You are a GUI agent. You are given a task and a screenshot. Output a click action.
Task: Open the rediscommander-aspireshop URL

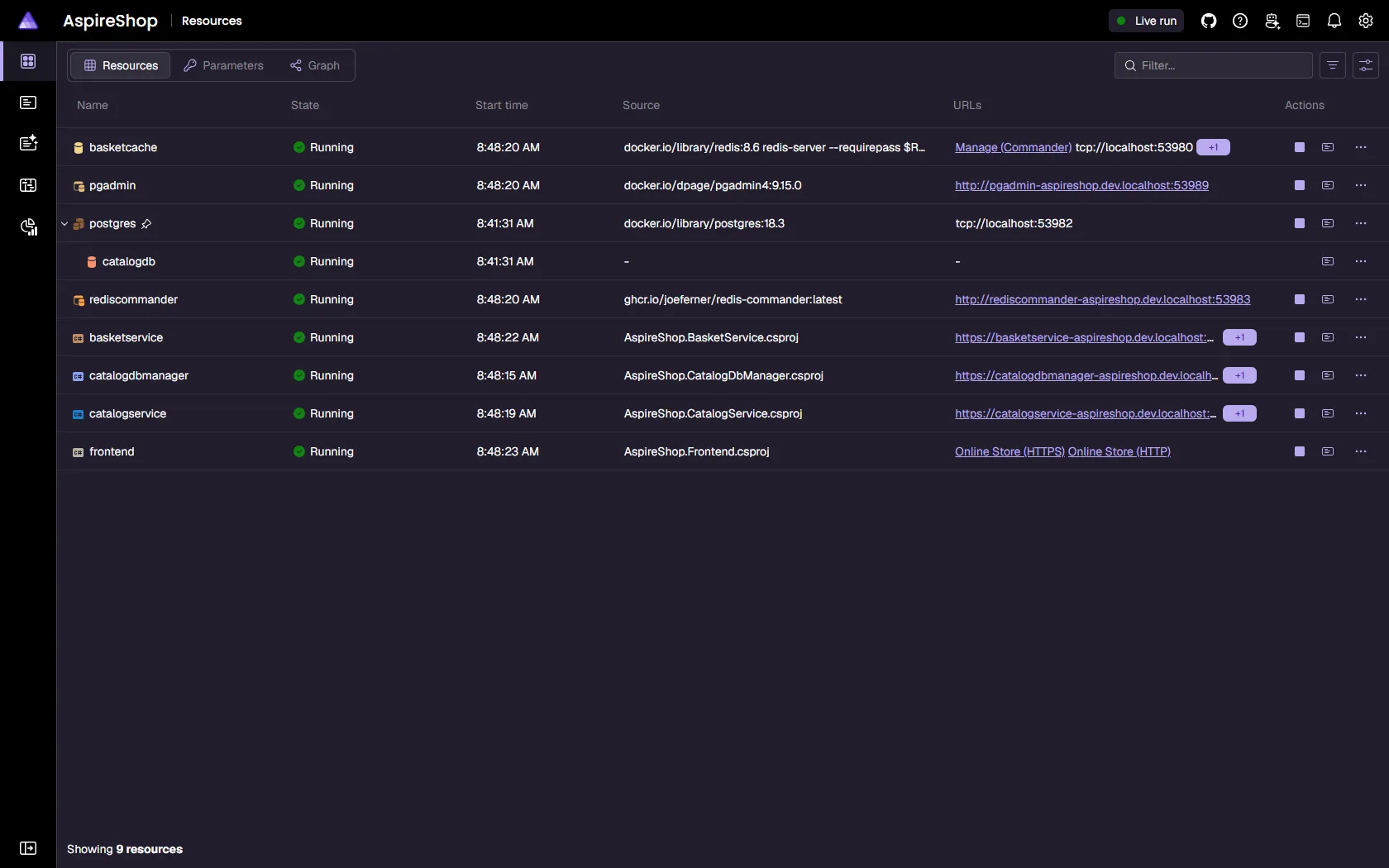(x=1102, y=299)
